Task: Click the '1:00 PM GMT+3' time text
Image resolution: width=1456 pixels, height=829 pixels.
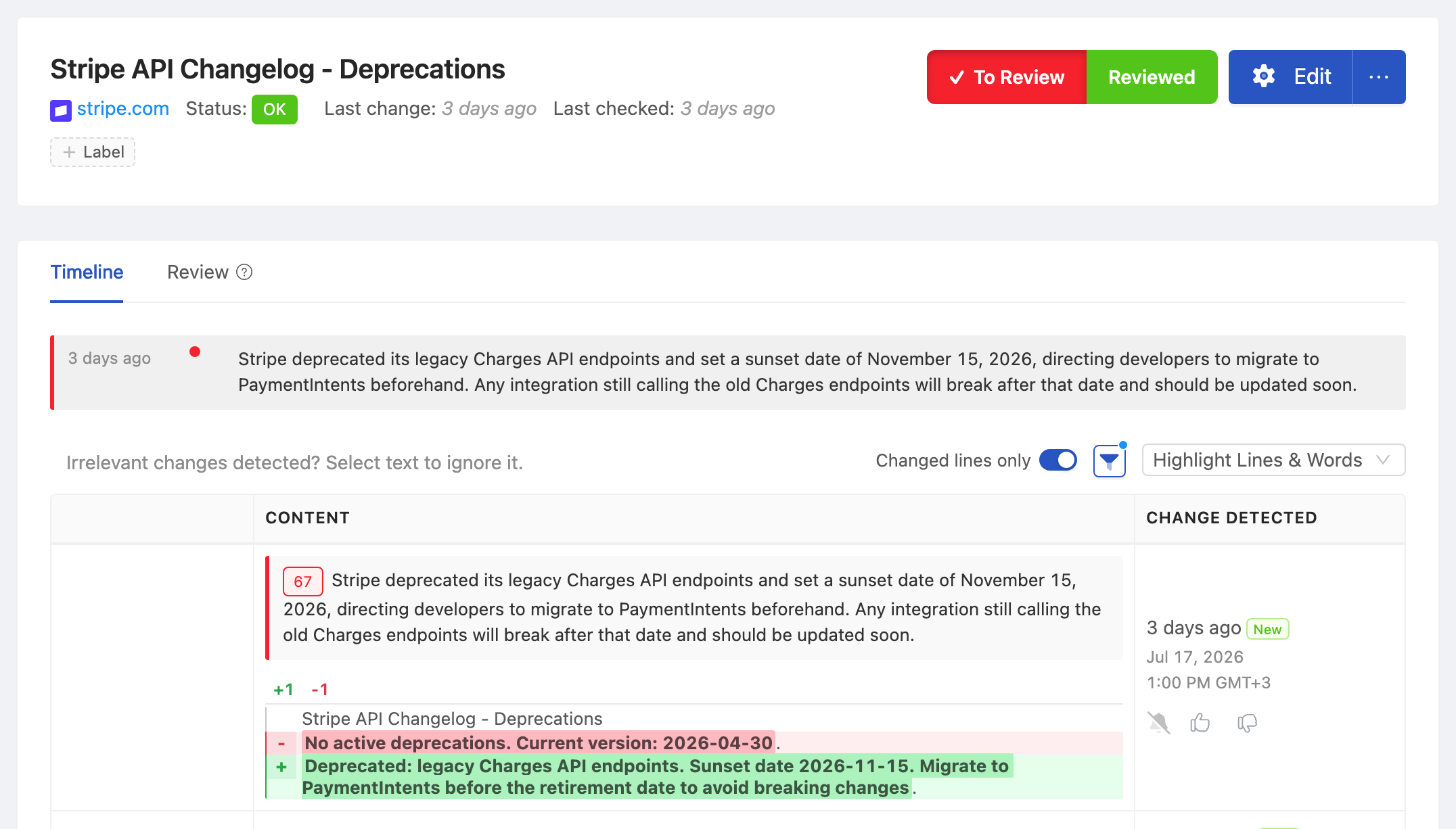Action: click(x=1208, y=683)
